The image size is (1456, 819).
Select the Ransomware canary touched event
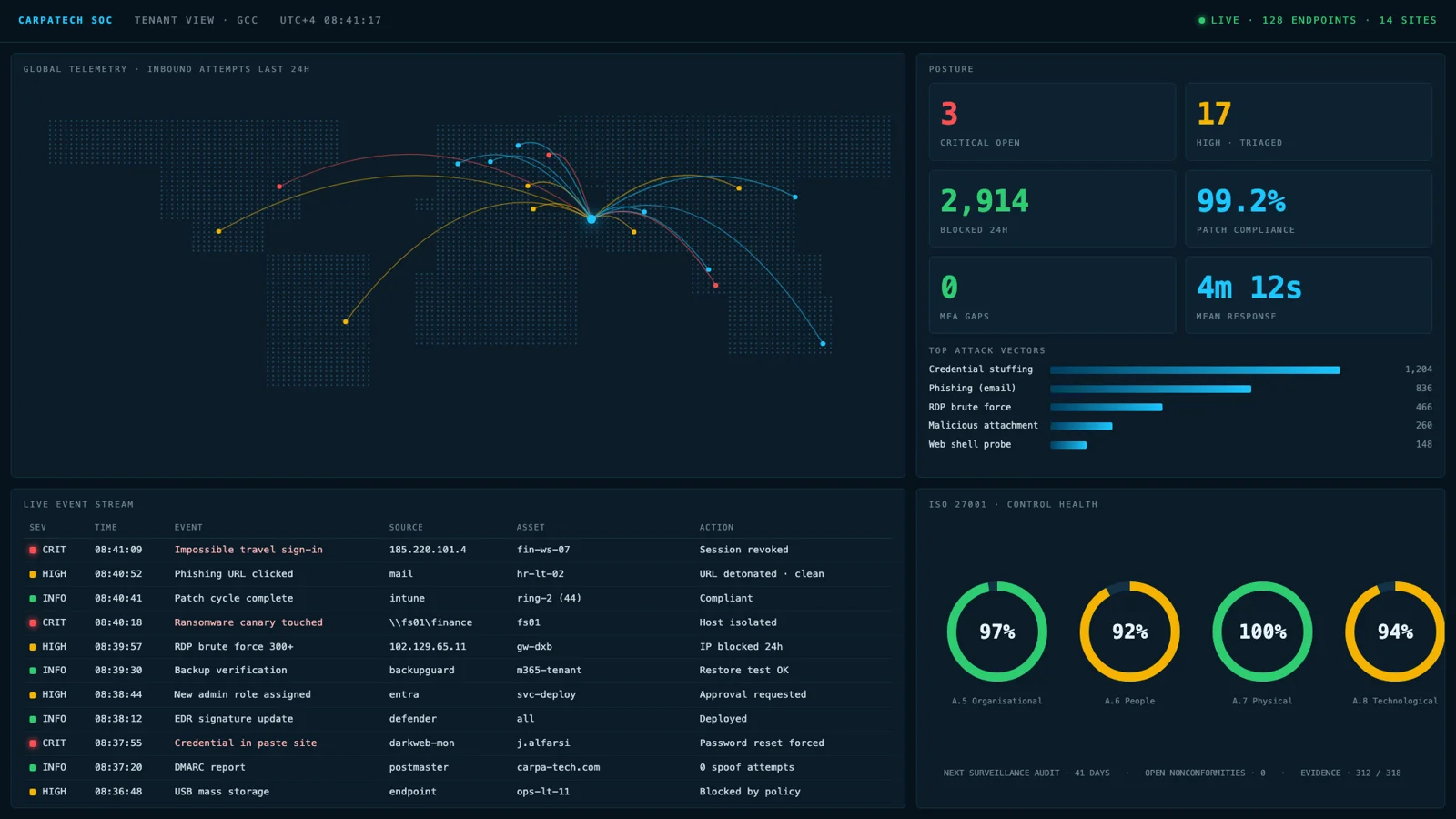[248, 622]
